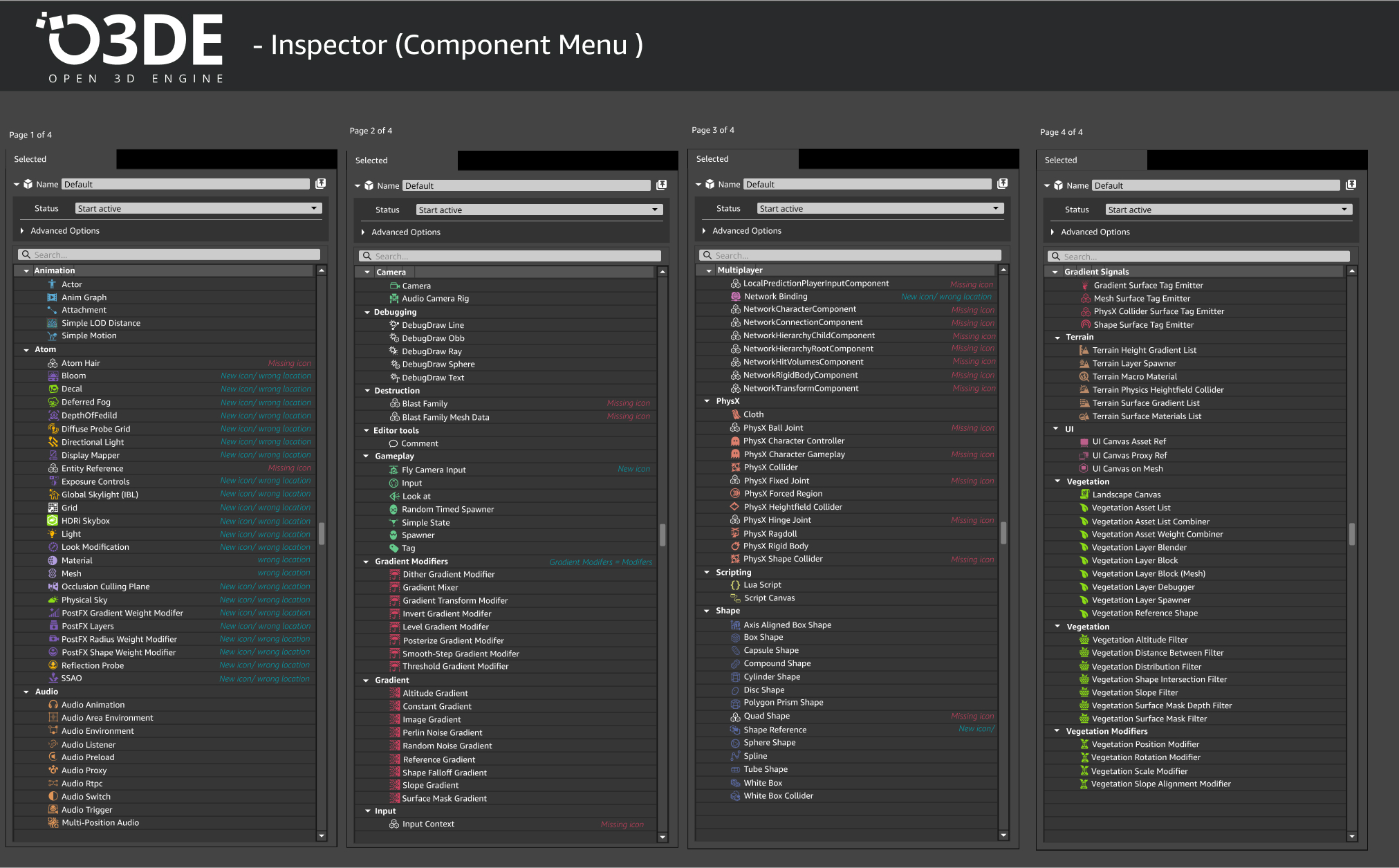Click the Audio Camera Rig icon
This screenshot has height=868, width=1399.
tap(393, 299)
